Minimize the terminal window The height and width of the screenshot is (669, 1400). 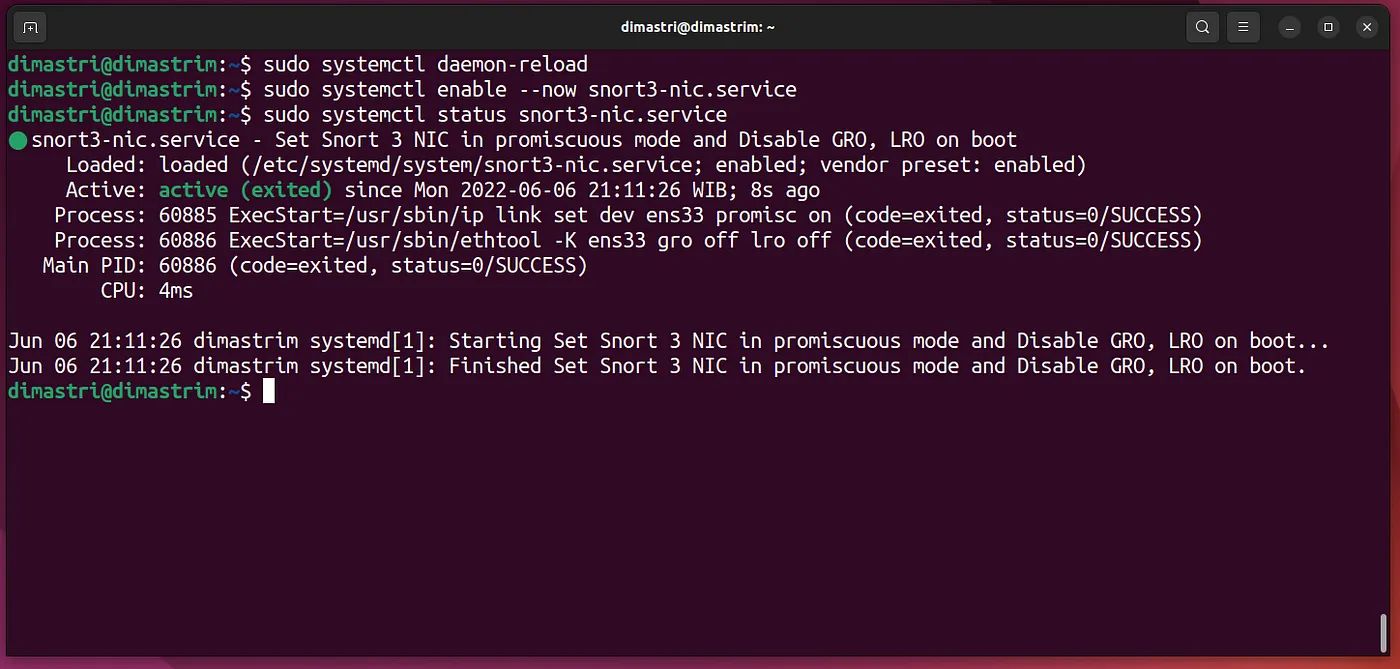1291,27
